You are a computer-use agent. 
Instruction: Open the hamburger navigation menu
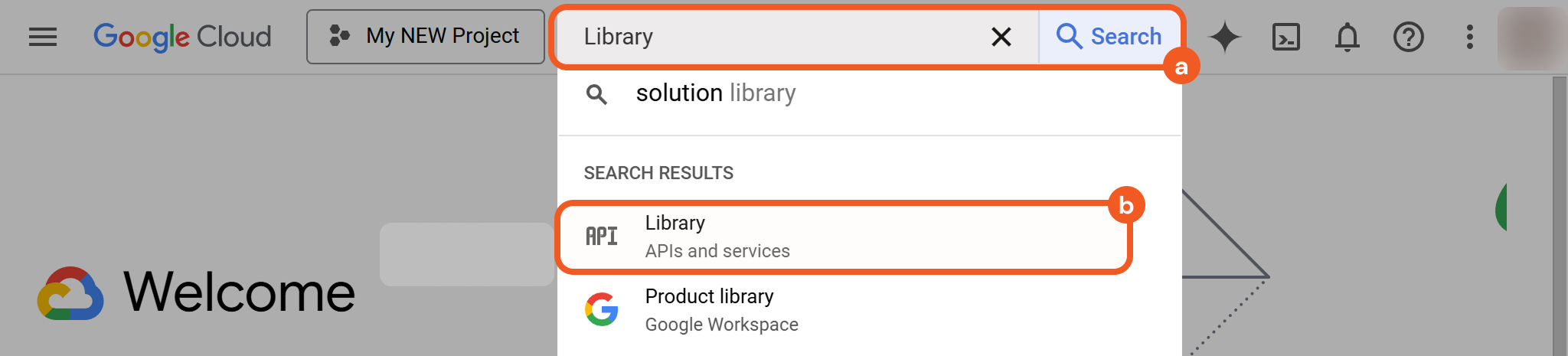pyautogui.click(x=43, y=37)
